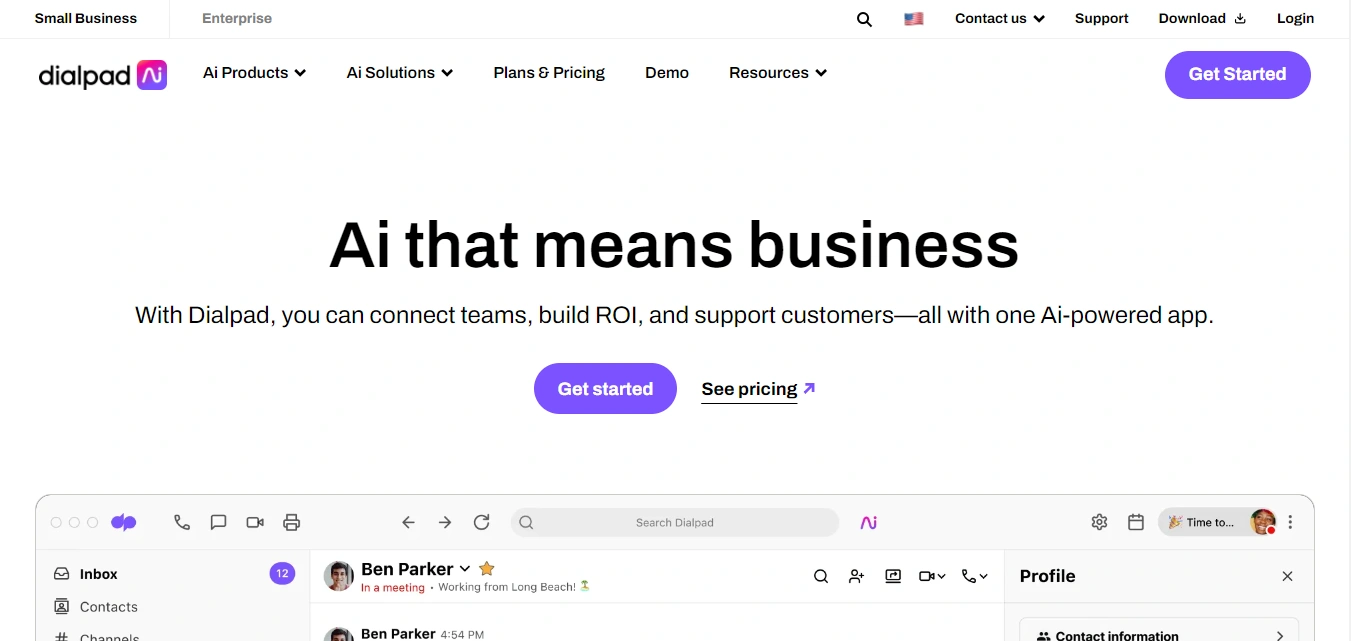1351x641 pixels.
Task: Open the Resources dropdown
Action: tap(777, 73)
